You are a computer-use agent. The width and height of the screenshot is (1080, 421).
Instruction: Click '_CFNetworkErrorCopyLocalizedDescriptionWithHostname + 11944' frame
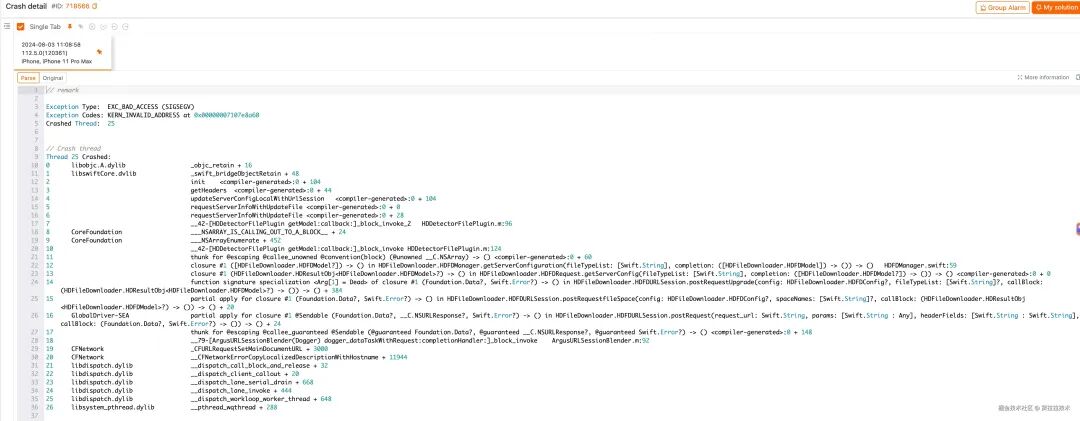(x=299, y=357)
